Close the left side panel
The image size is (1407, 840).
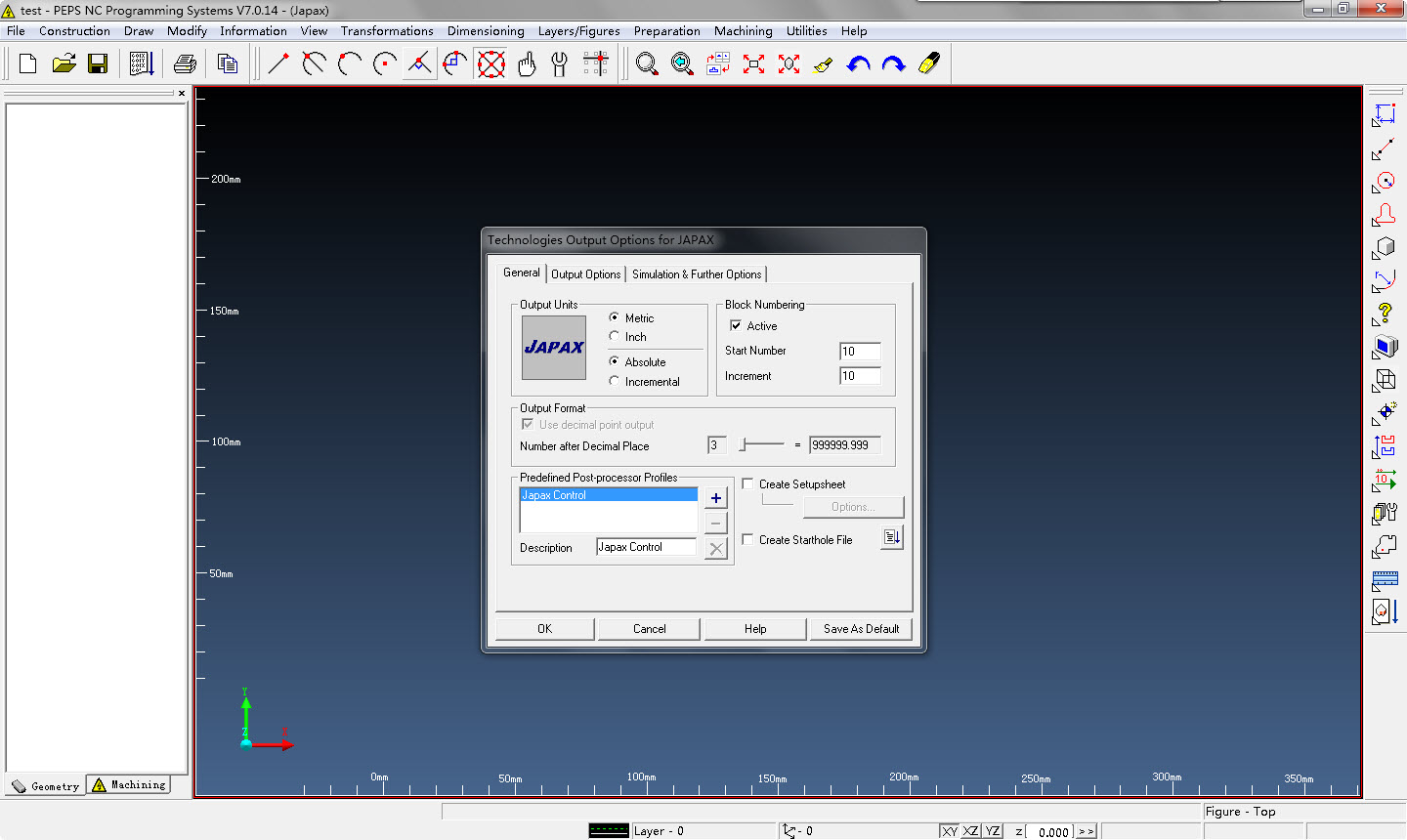pos(182,94)
